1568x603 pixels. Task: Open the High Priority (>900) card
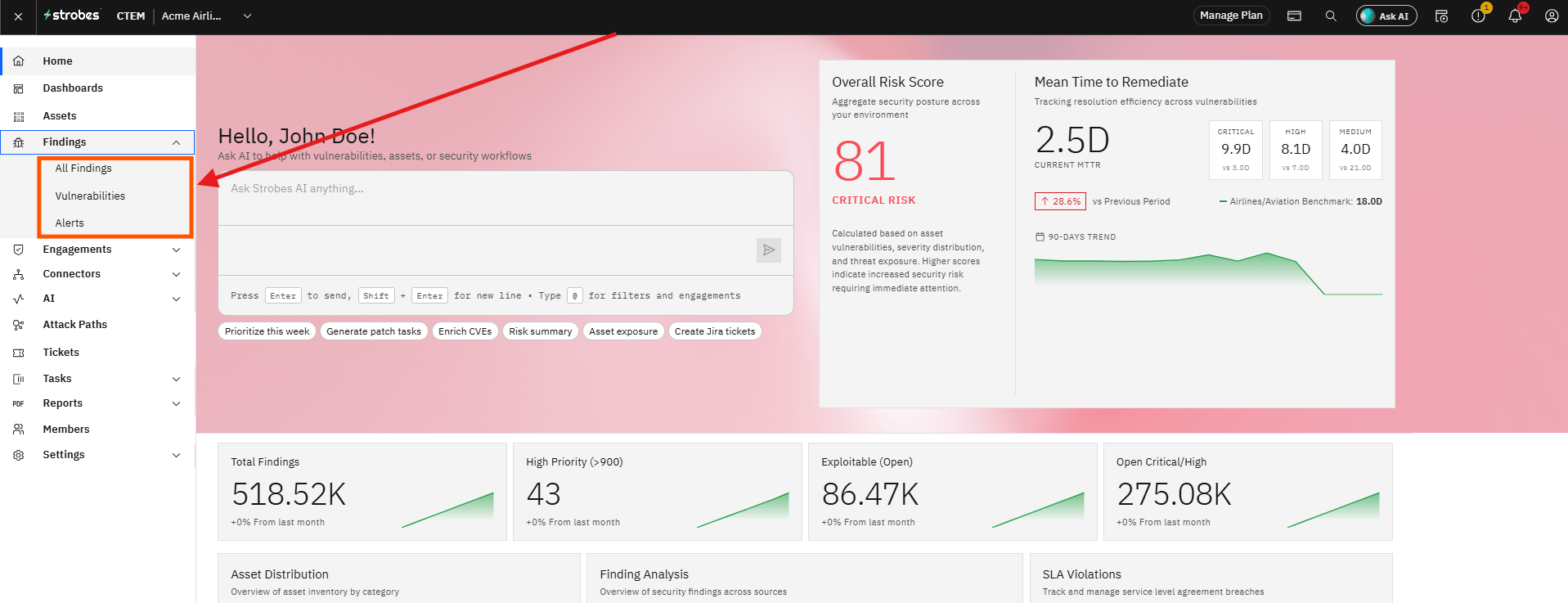tap(658, 492)
